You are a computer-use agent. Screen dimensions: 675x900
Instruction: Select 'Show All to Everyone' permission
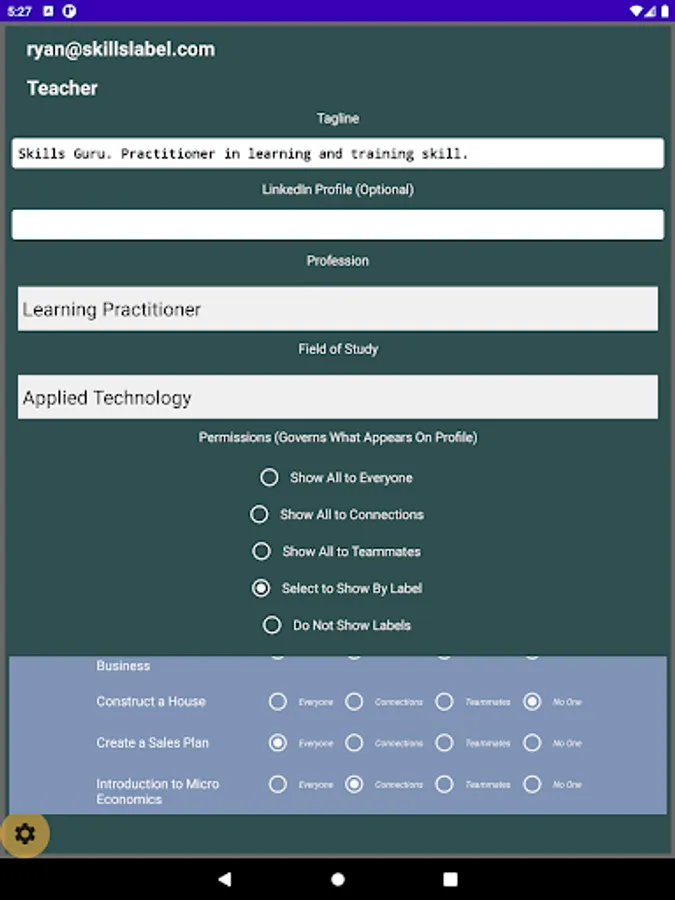[x=269, y=478]
